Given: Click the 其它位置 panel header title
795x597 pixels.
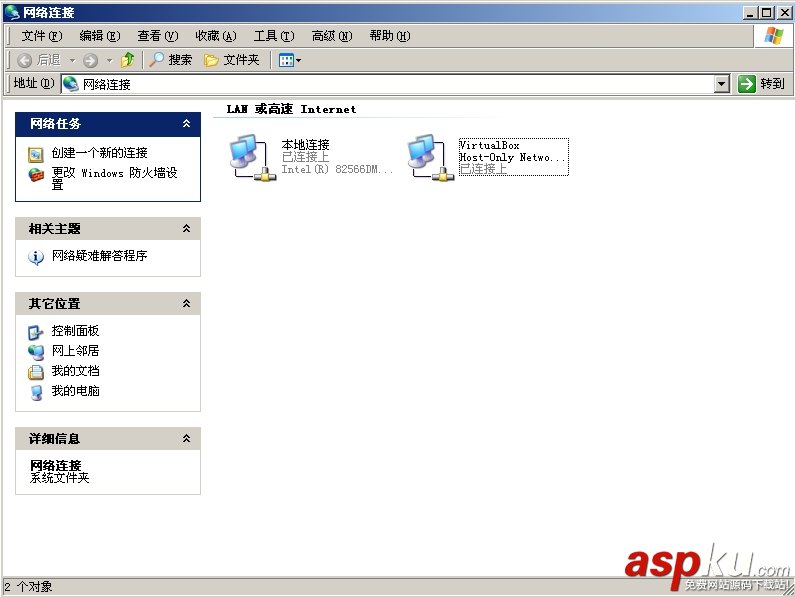Looking at the screenshot, I should click(x=55, y=303).
